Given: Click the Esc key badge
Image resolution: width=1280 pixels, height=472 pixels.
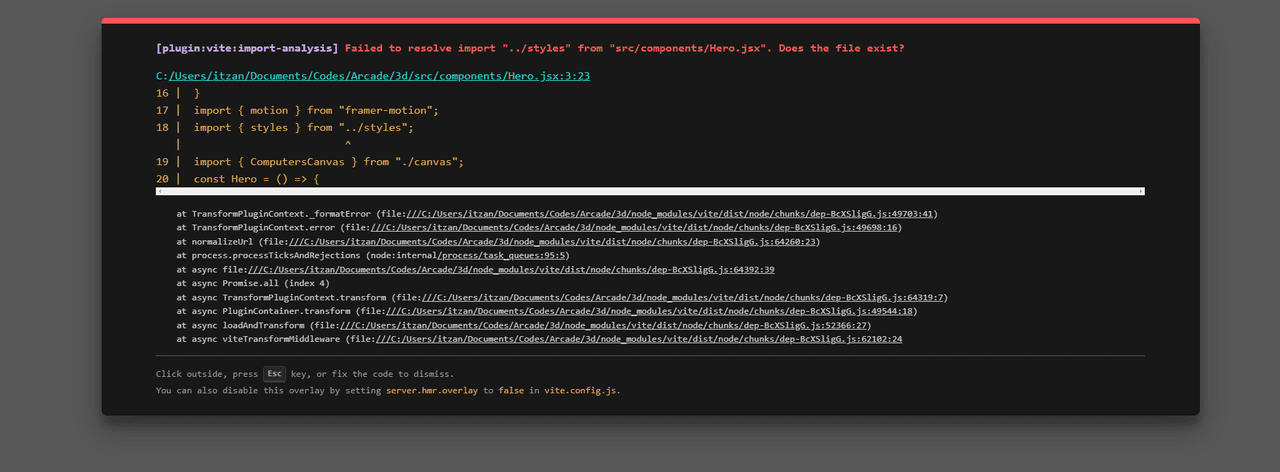Looking at the screenshot, I should [x=274, y=374].
